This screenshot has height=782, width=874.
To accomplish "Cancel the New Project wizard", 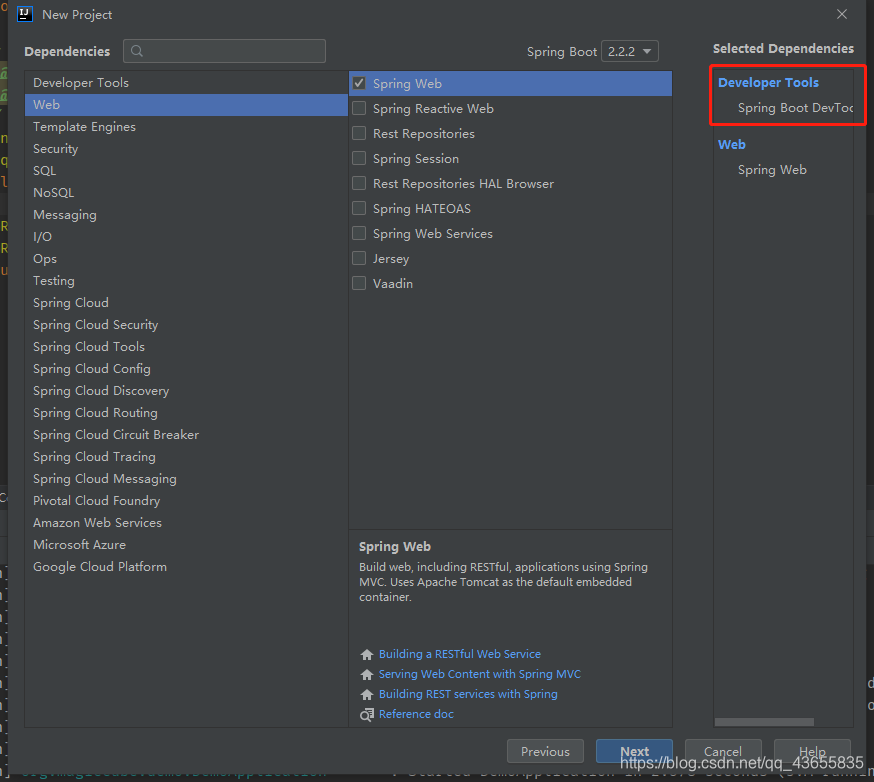I will [723, 751].
